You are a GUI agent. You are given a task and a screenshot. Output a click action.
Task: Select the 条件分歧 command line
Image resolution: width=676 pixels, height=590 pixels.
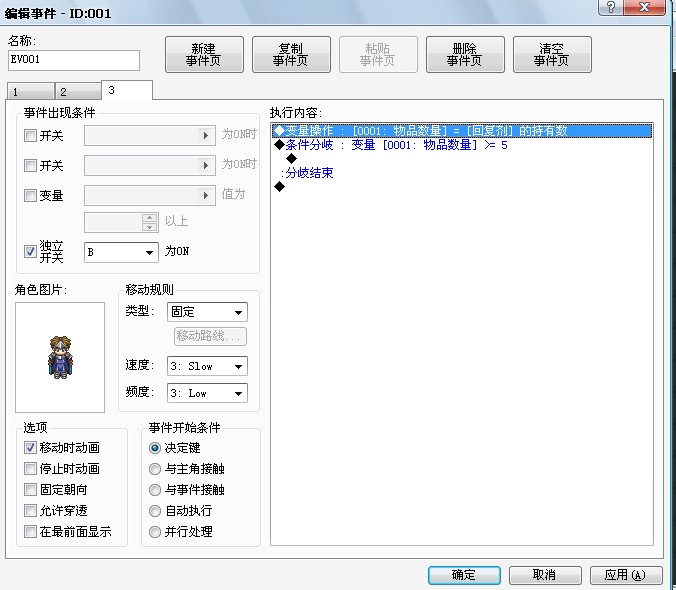coord(462,145)
